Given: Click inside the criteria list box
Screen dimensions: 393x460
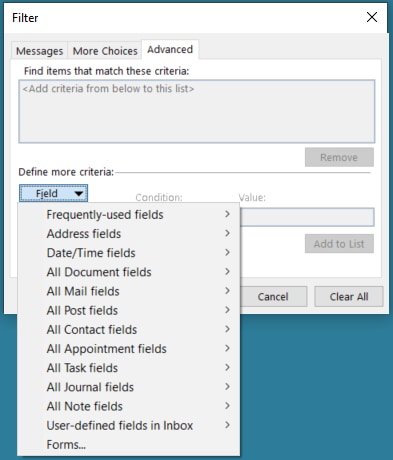Looking at the screenshot, I should coord(197,111).
